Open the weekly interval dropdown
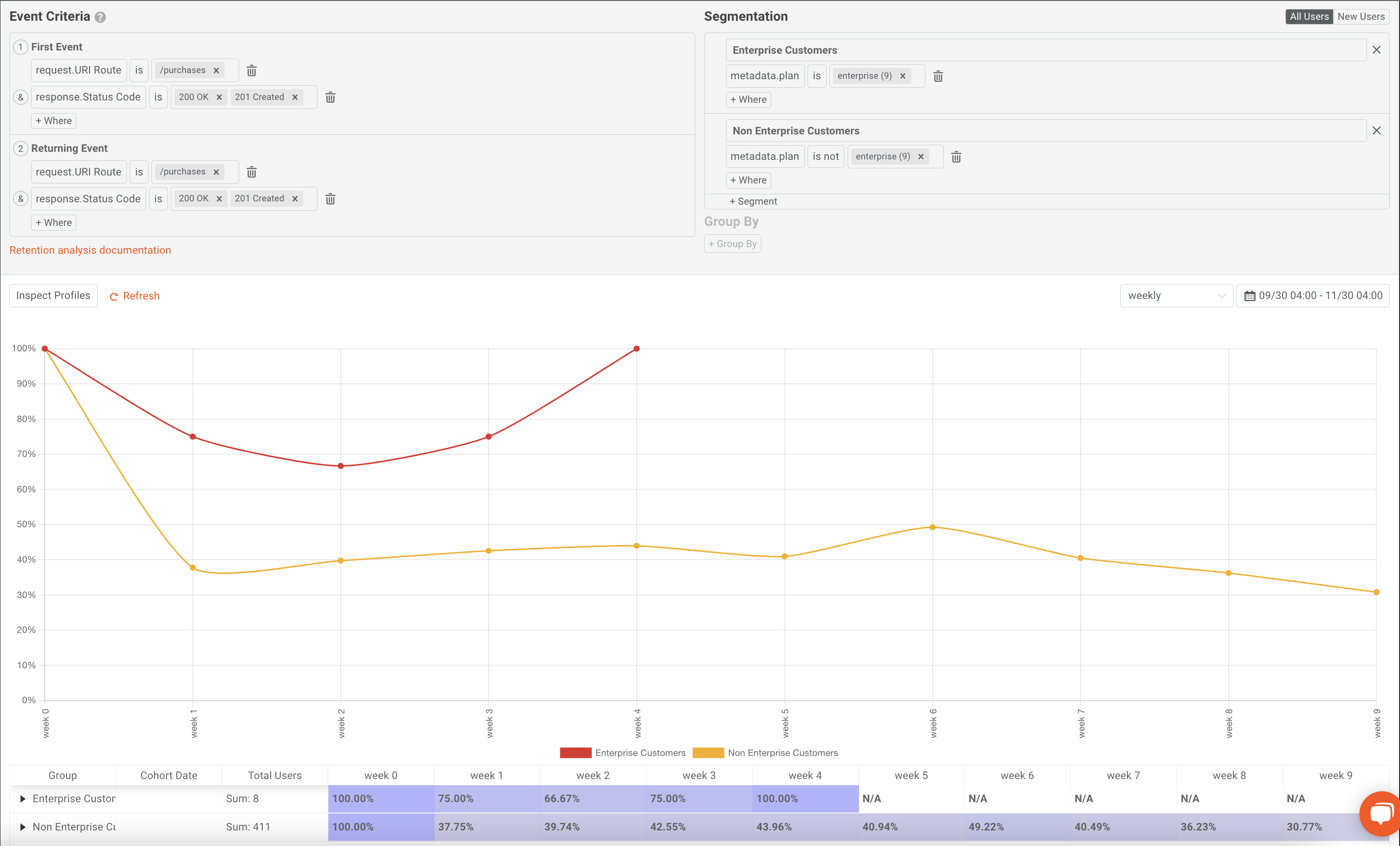The image size is (1400, 846). pyautogui.click(x=1176, y=296)
